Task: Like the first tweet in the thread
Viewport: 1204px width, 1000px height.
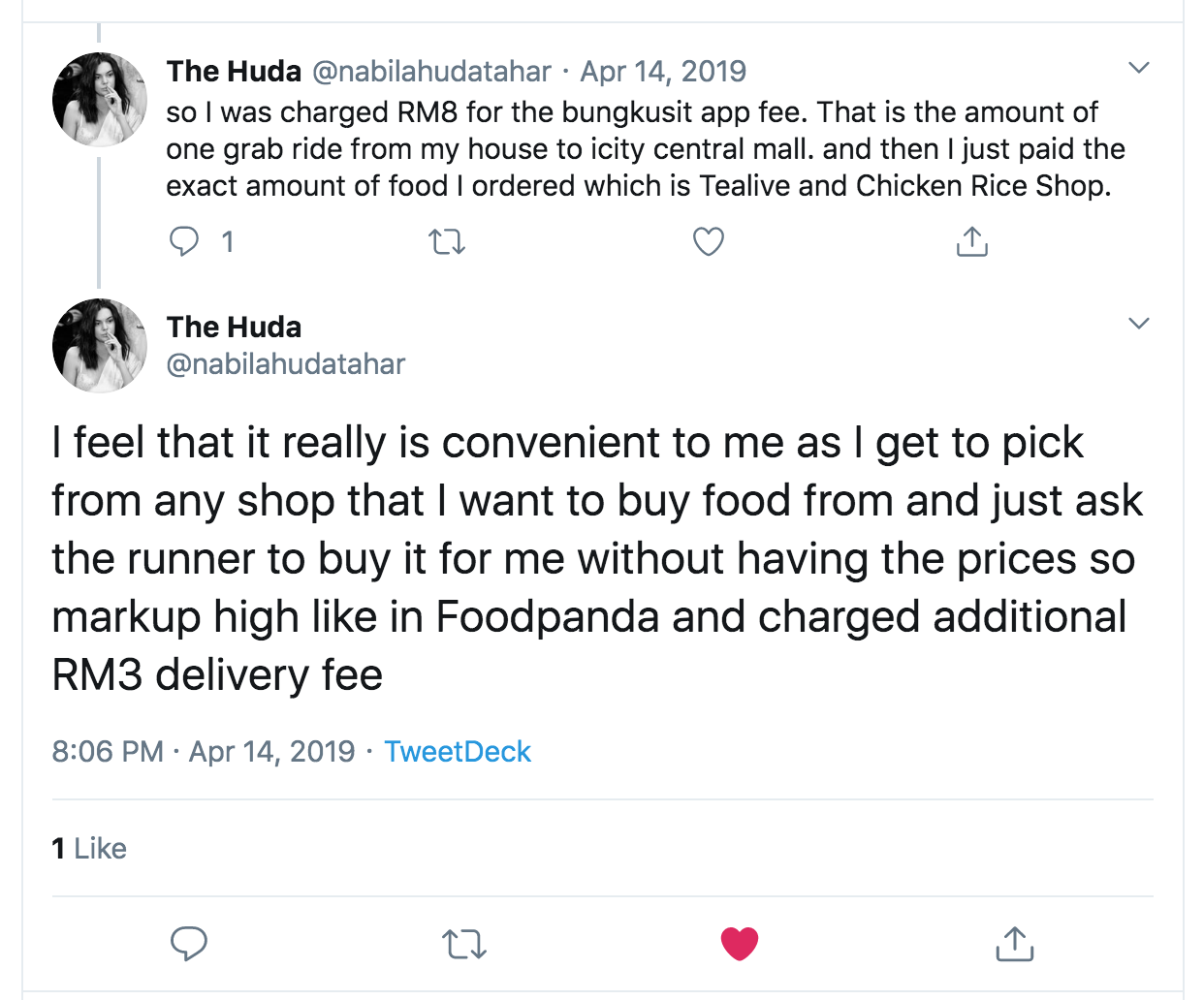Action: pyautogui.click(x=709, y=241)
